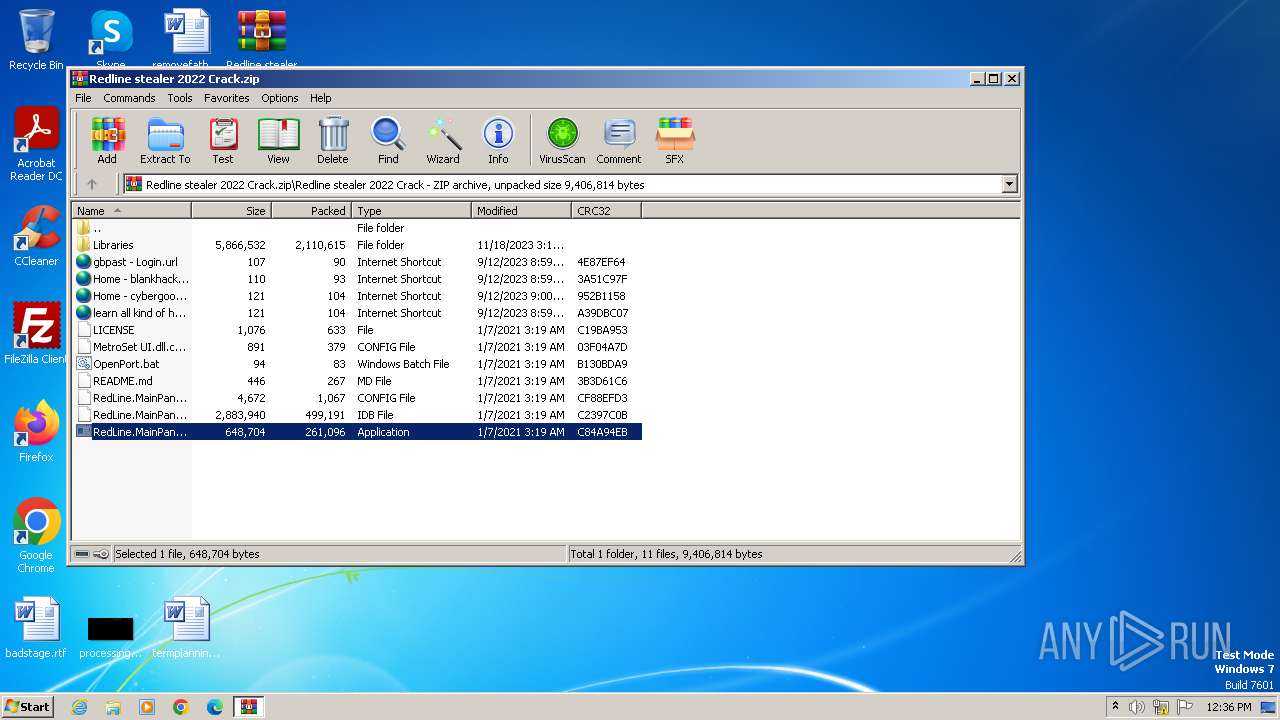Sort by the Type column header

click(x=412, y=211)
